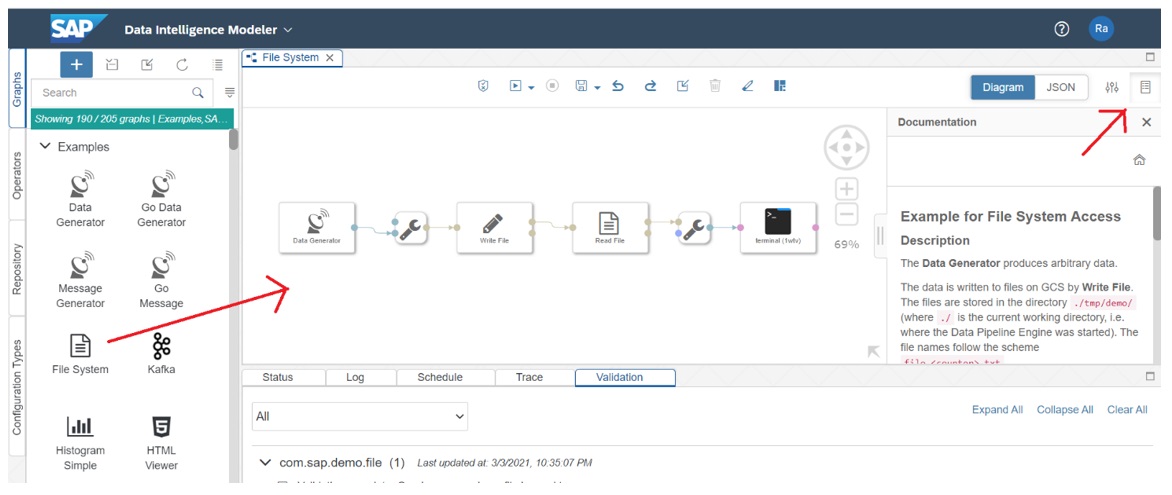Switch the view to Diagram

point(1002,87)
